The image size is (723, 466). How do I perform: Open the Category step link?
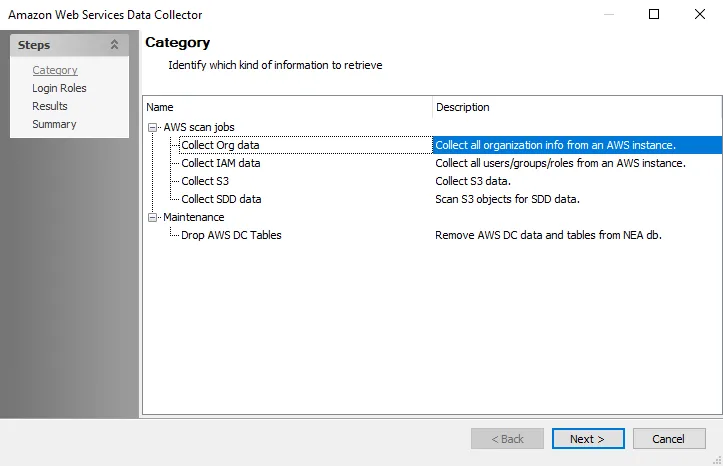pyautogui.click(x=55, y=70)
